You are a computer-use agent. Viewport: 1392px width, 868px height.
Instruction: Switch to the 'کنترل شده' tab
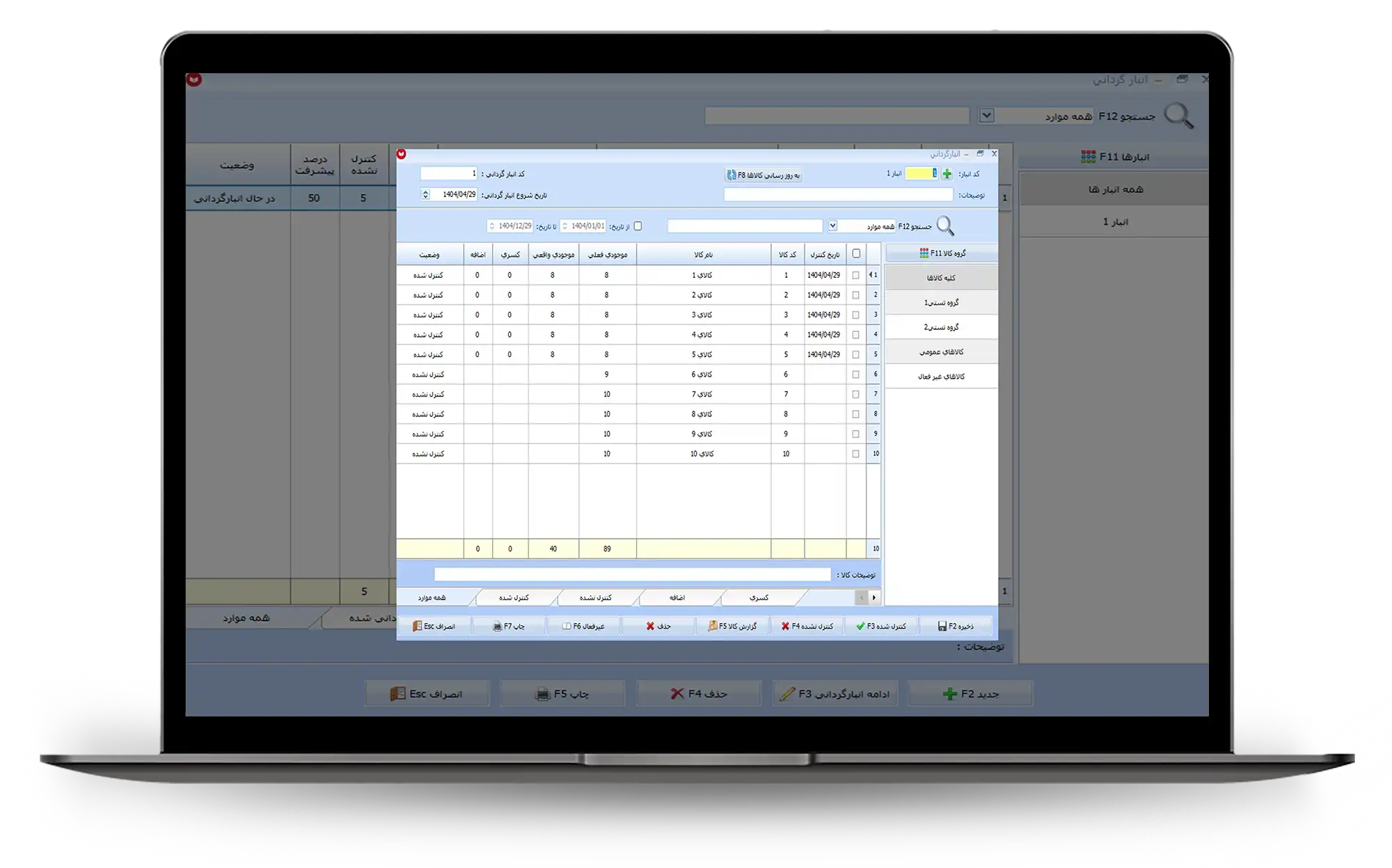pyautogui.click(x=514, y=598)
